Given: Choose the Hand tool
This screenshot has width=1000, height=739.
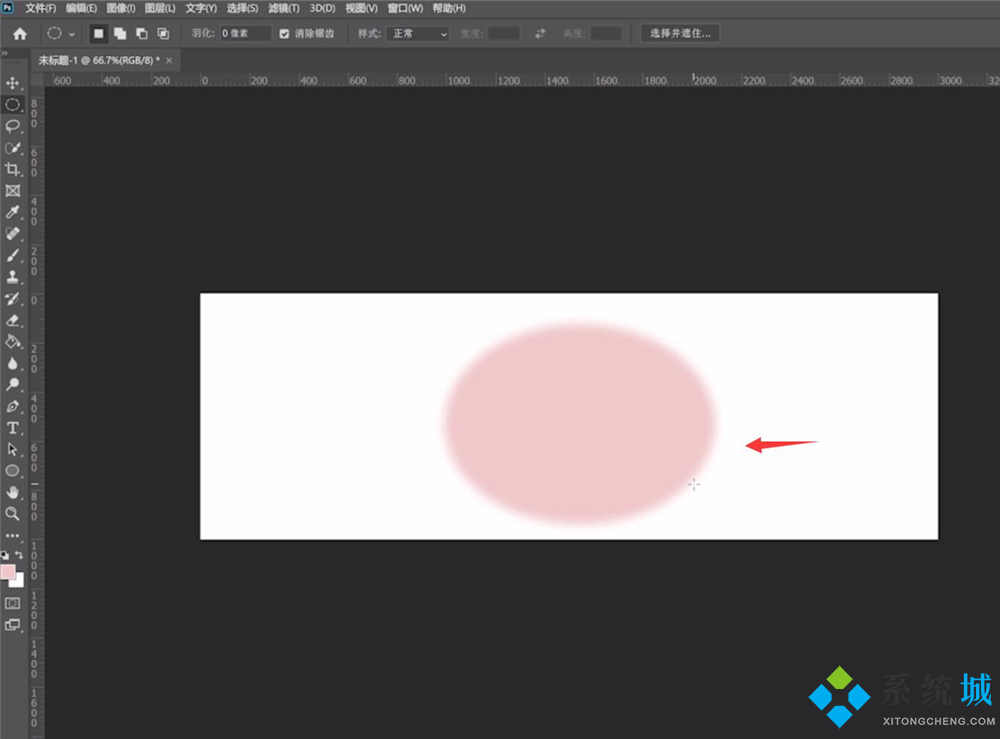Looking at the screenshot, I should [x=13, y=492].
